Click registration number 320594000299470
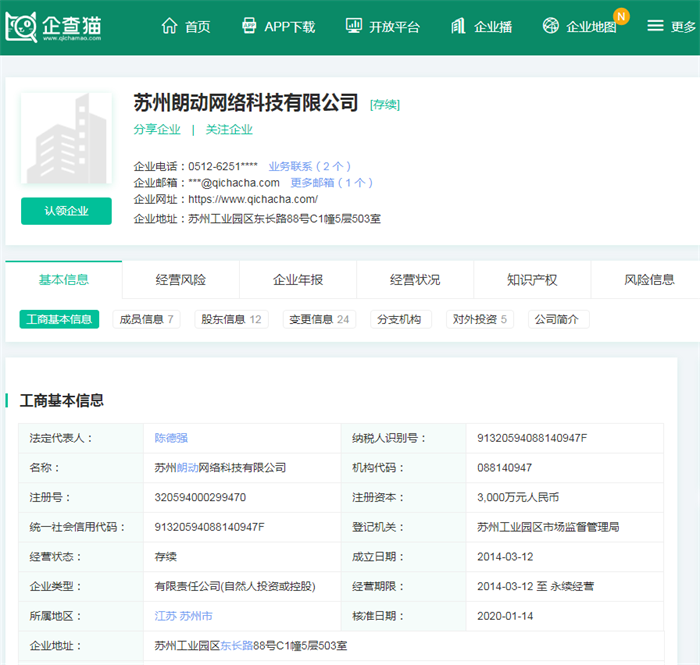Viewport: 700px width, 665px height. coord(200,497)
